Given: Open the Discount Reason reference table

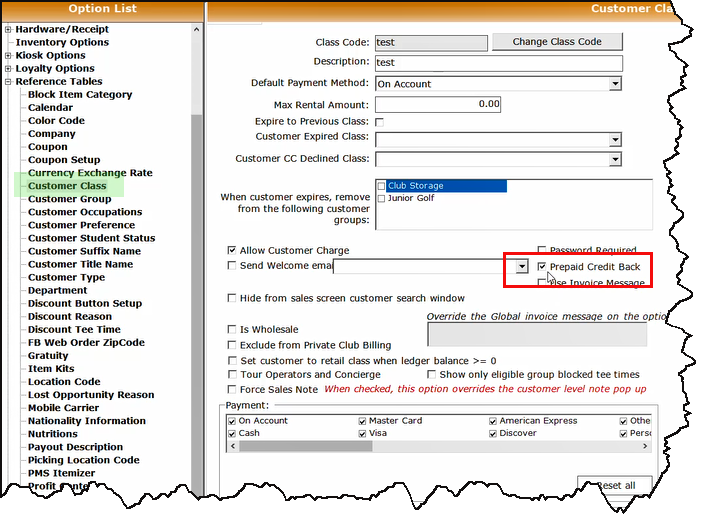Looking at the screenshot, I should tap(69, 316).
